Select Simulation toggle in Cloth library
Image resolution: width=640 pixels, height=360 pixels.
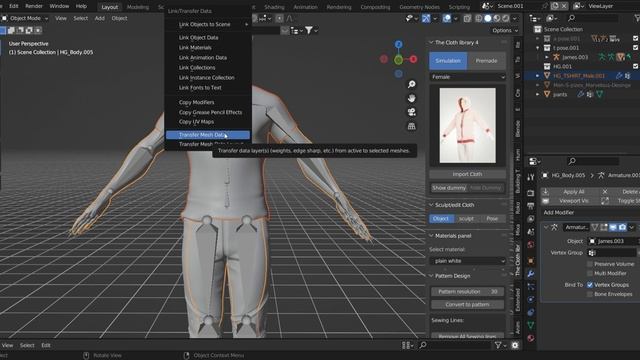click(x=448, y=61)
